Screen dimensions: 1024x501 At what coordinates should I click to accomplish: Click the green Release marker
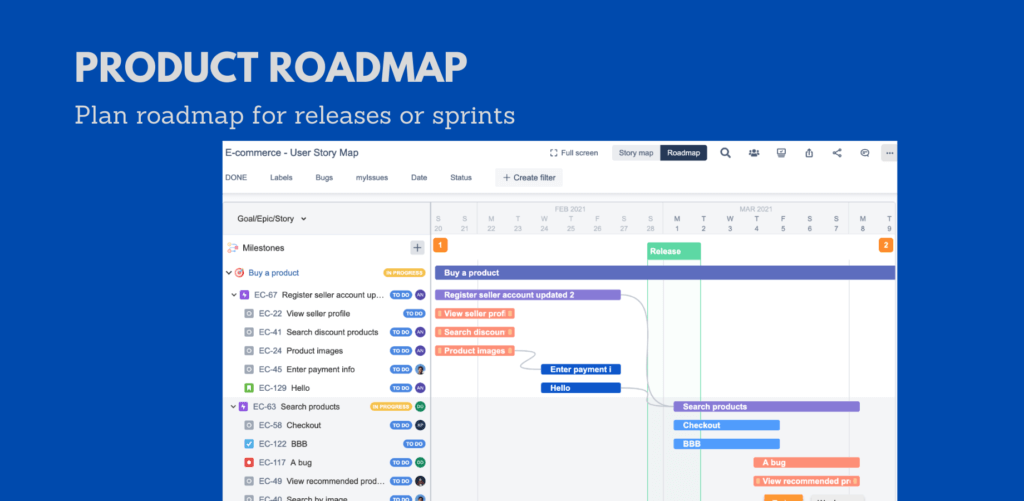pyautogui.click(x=674, y=251)
